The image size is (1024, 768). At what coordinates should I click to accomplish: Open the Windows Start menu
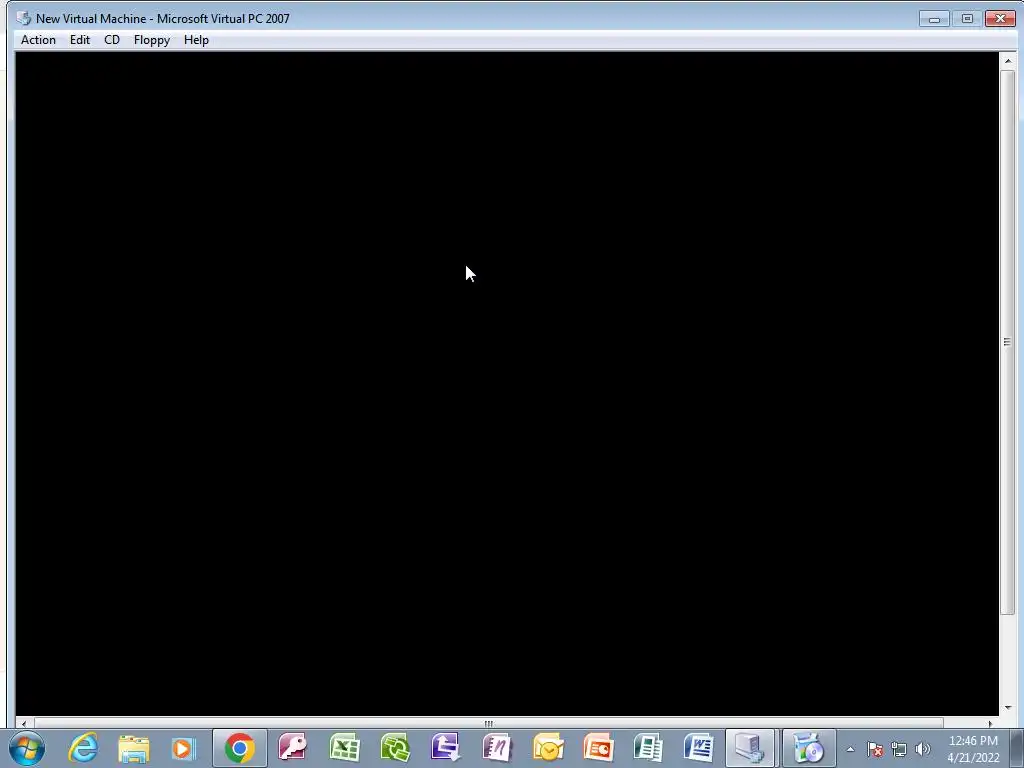point(27,748)
